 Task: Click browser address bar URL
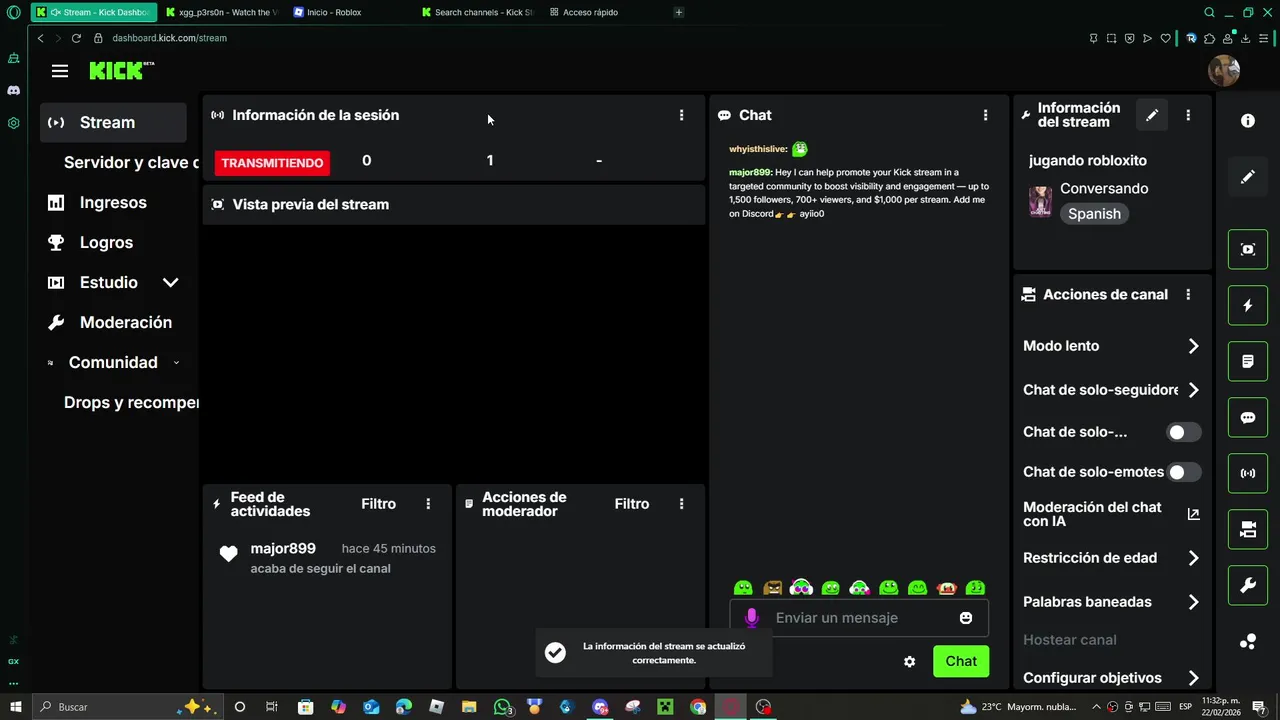[x=169, y=38]
